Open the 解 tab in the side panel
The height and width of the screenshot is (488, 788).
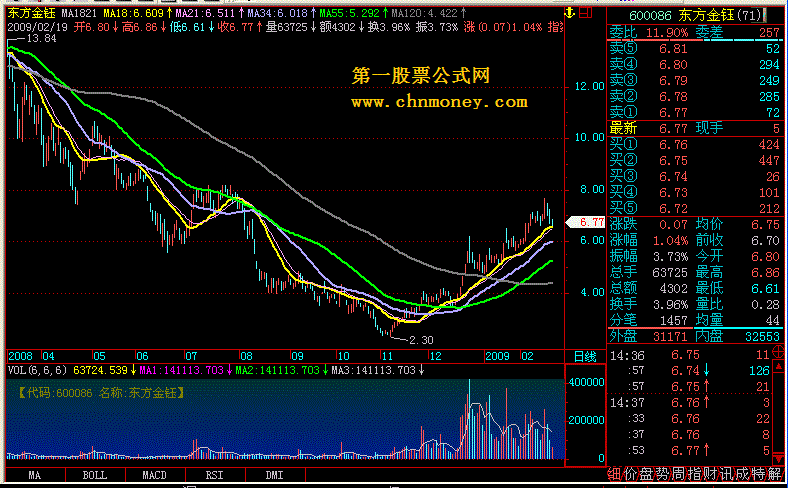tap(775, 474)
